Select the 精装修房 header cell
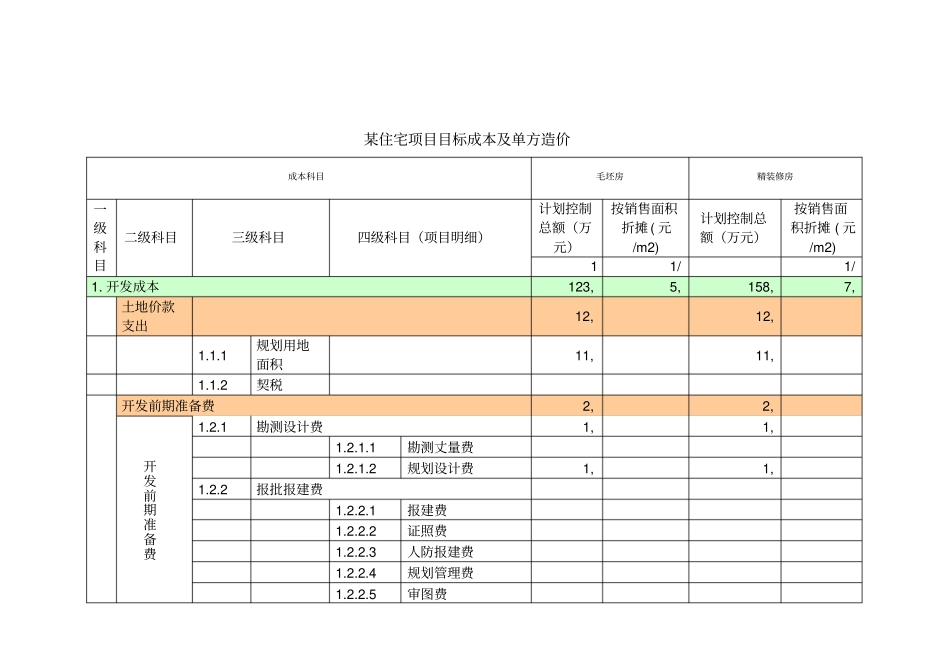 (775, 178)
